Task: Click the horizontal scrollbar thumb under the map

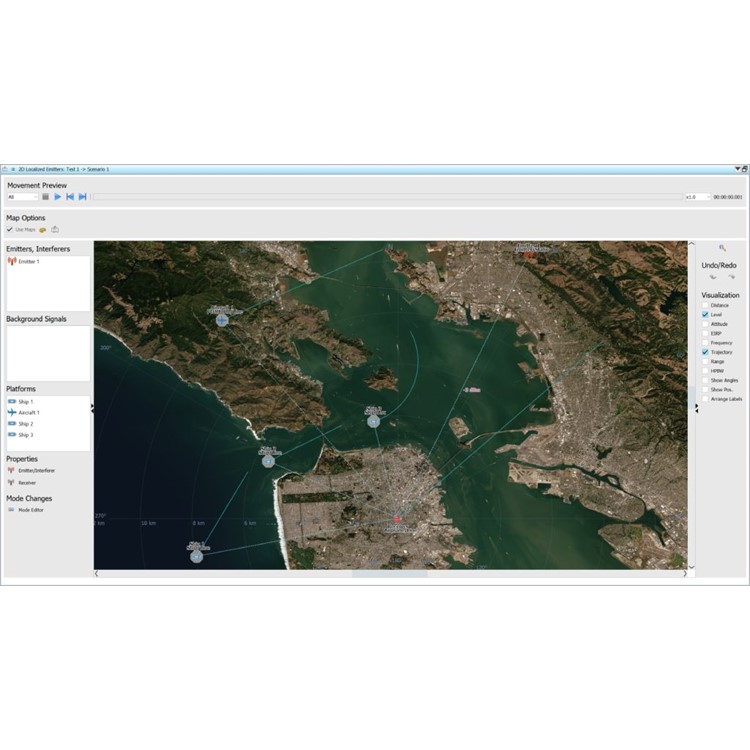Action: pyautogui.click(x=390, y=574)
